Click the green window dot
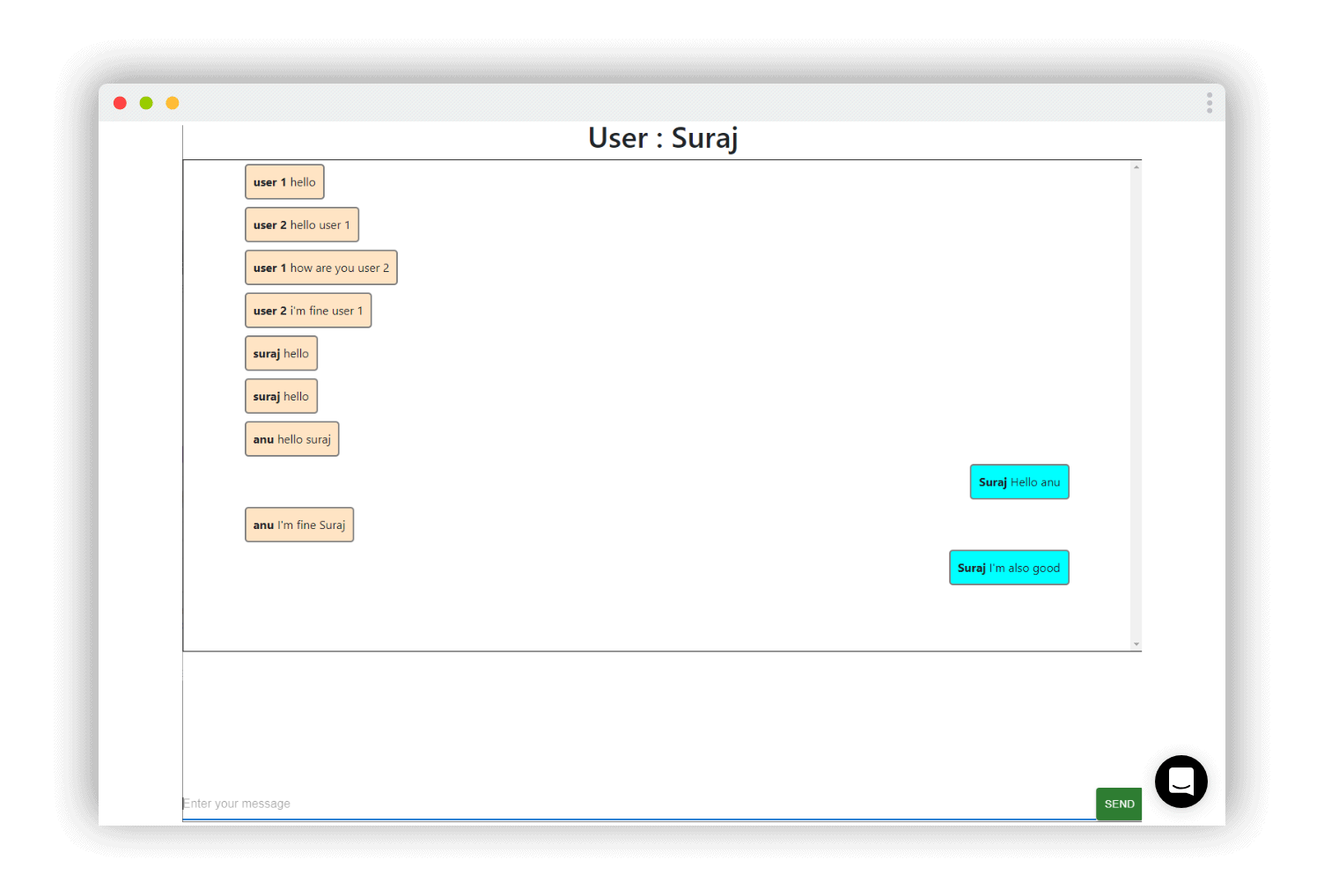Viewport: 1324px width, 896px height. tap(146, 103)
